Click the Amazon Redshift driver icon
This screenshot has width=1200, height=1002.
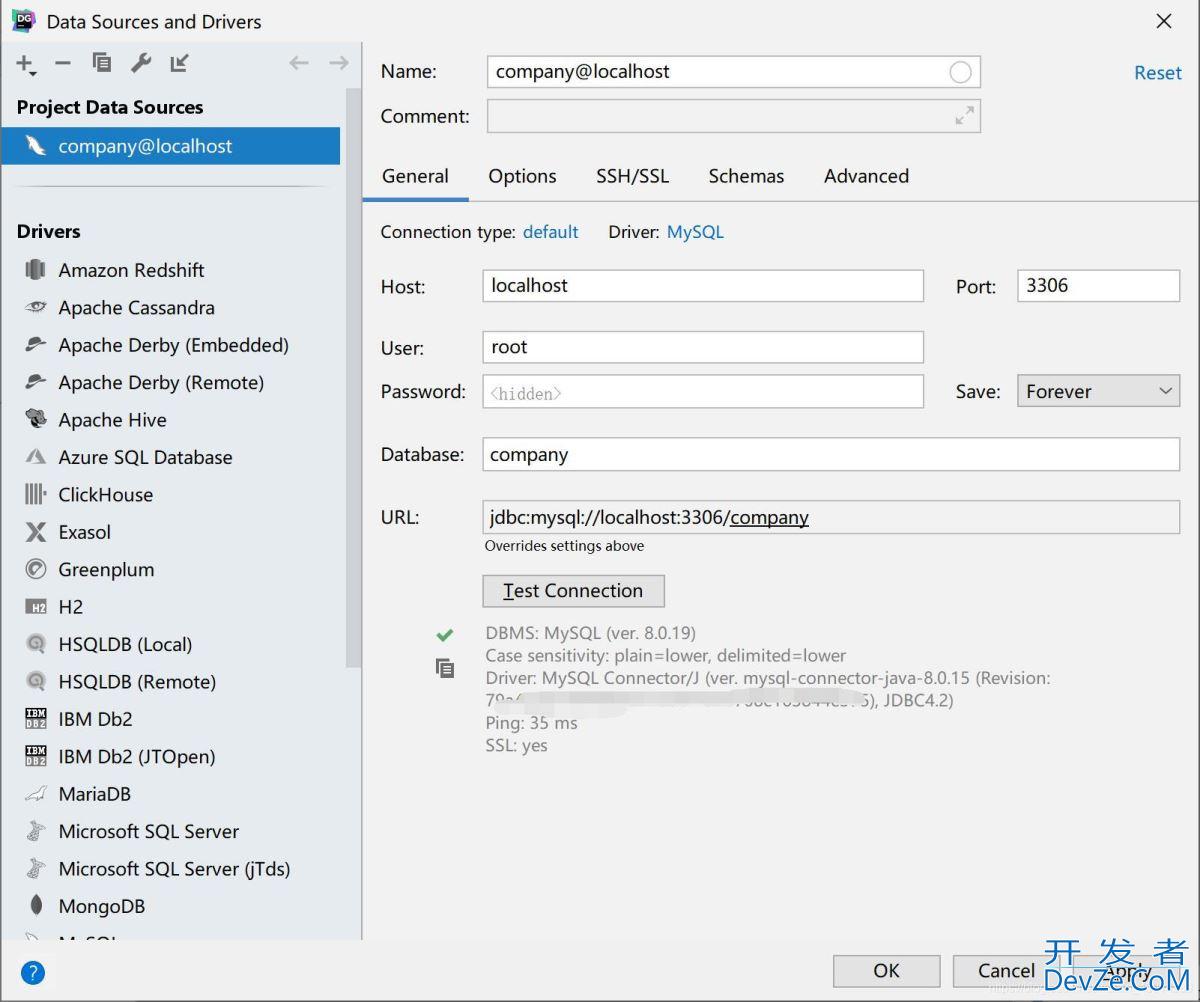click(36, 270)
